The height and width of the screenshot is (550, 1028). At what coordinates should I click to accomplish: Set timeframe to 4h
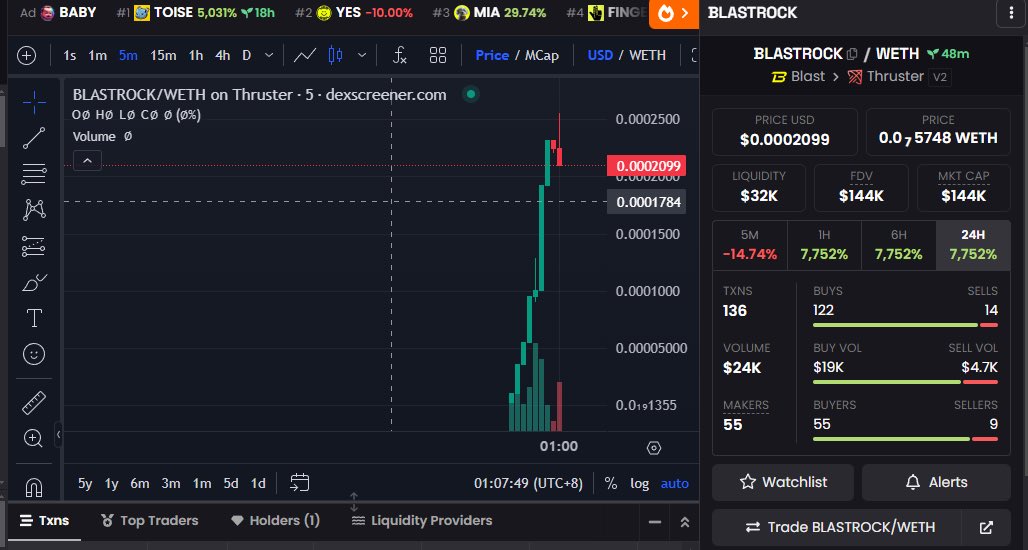223,56
